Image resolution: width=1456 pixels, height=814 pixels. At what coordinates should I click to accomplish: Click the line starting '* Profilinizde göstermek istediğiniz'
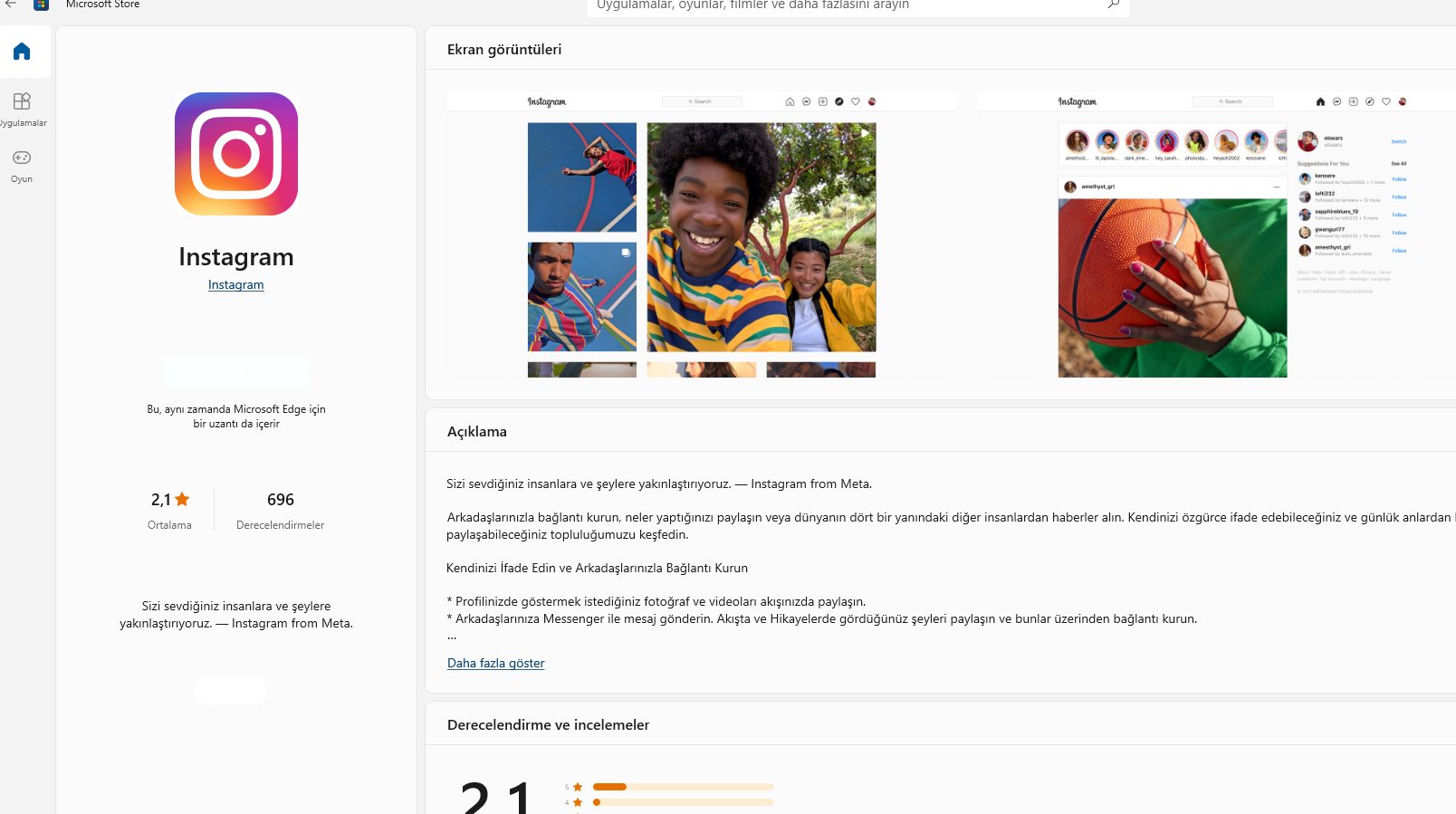pyautogui.click(x=656, y=601)
